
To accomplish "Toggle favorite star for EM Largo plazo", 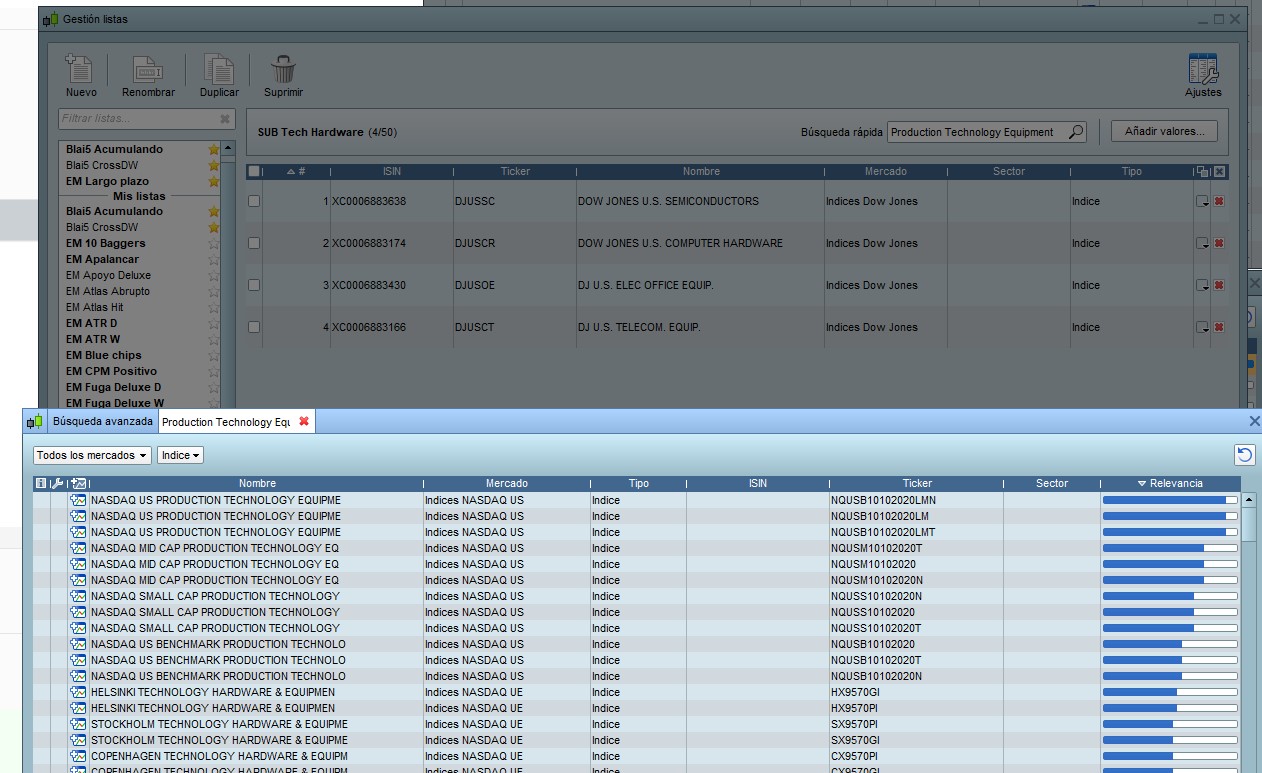I will click(213, 181).
